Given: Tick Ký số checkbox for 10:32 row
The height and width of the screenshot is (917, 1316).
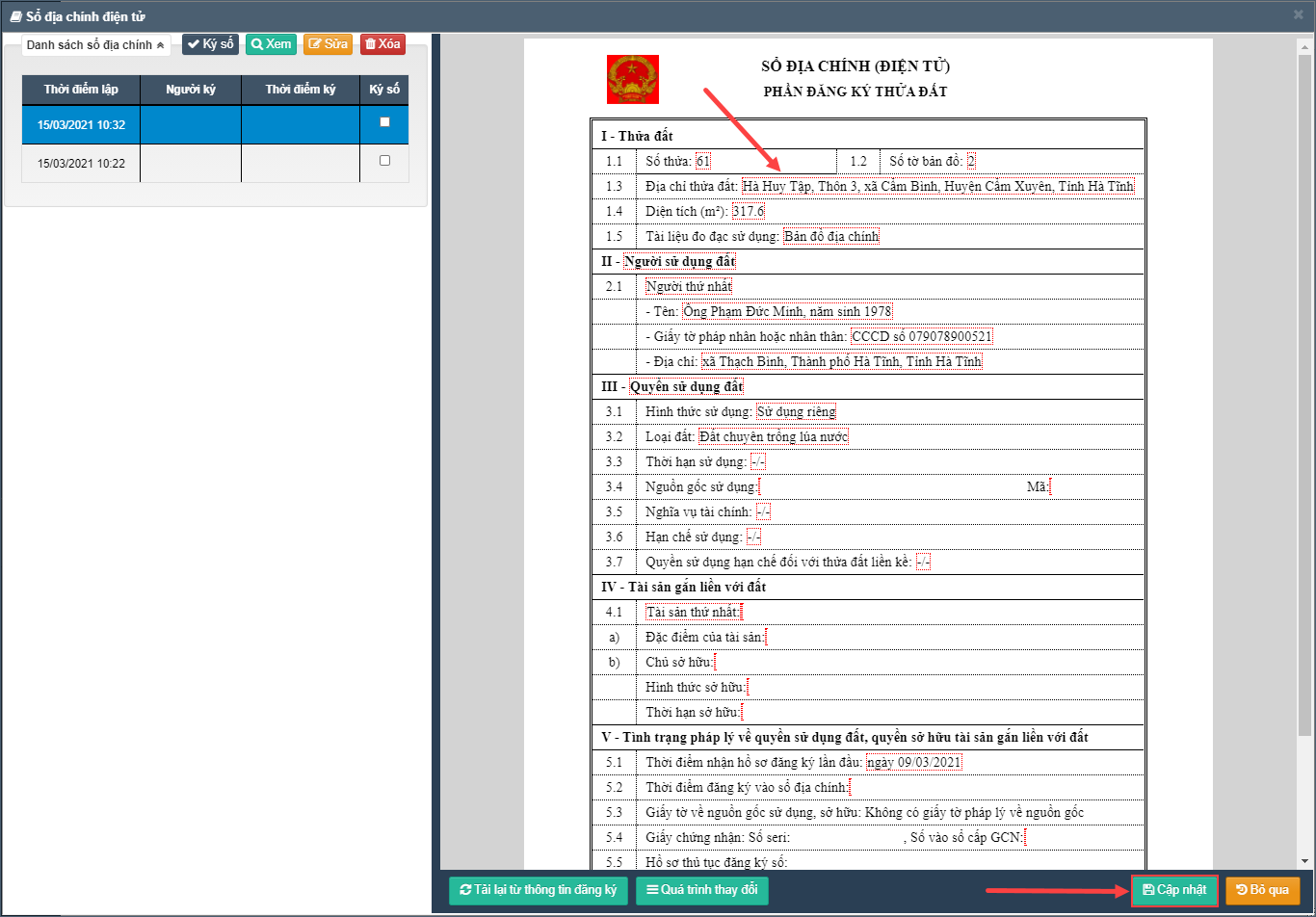Looking at the screenshot, I should 384,122.
